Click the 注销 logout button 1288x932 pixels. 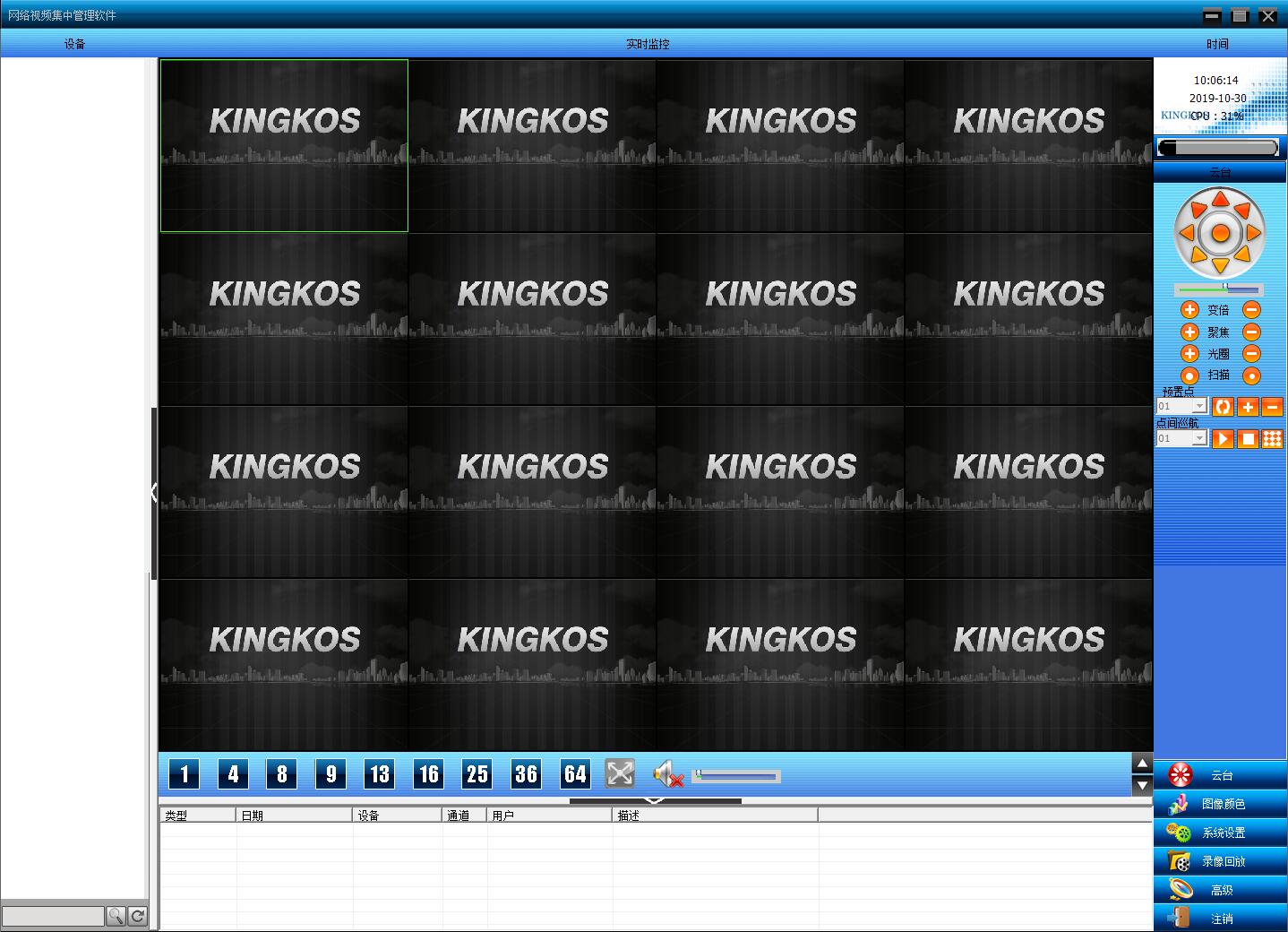(1222, 919)
